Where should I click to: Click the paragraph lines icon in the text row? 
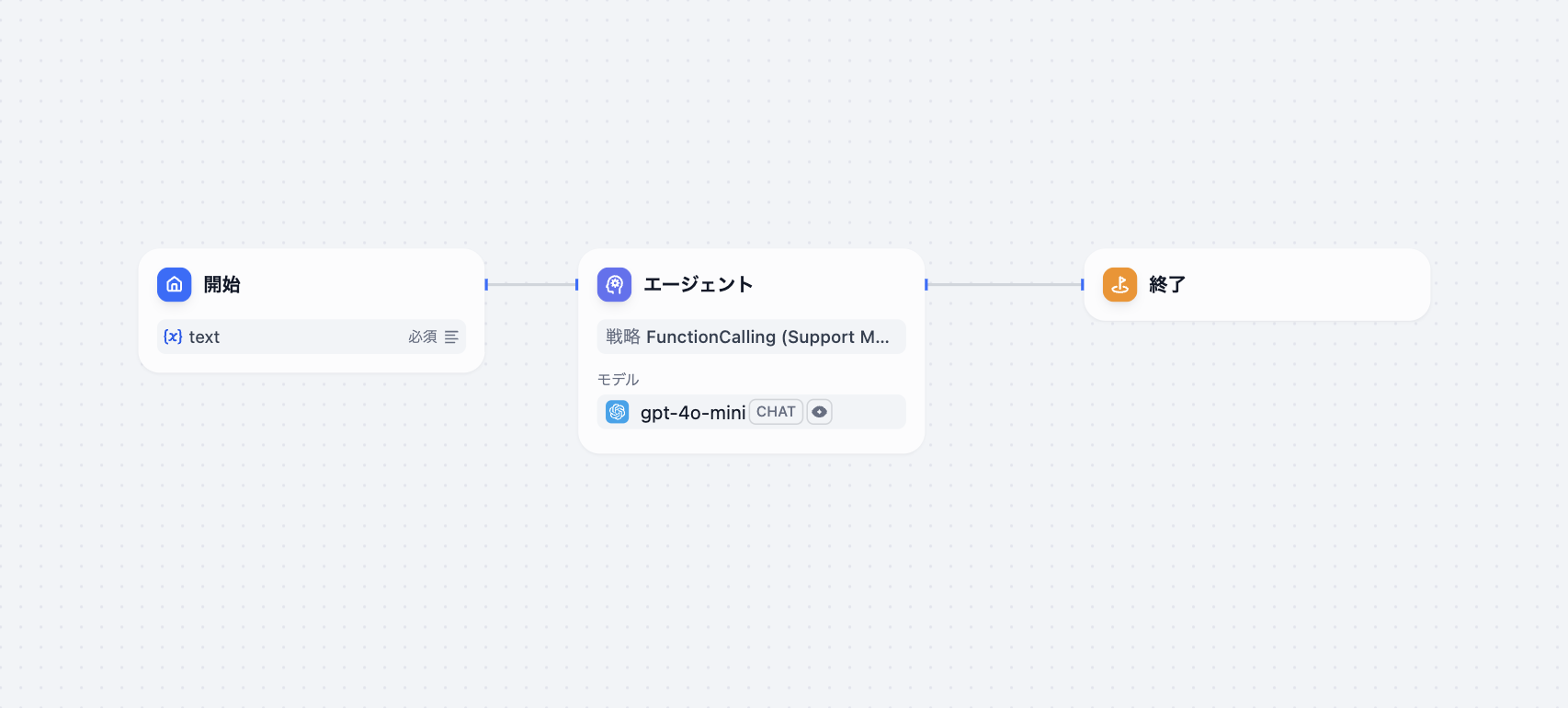point(451,337)
